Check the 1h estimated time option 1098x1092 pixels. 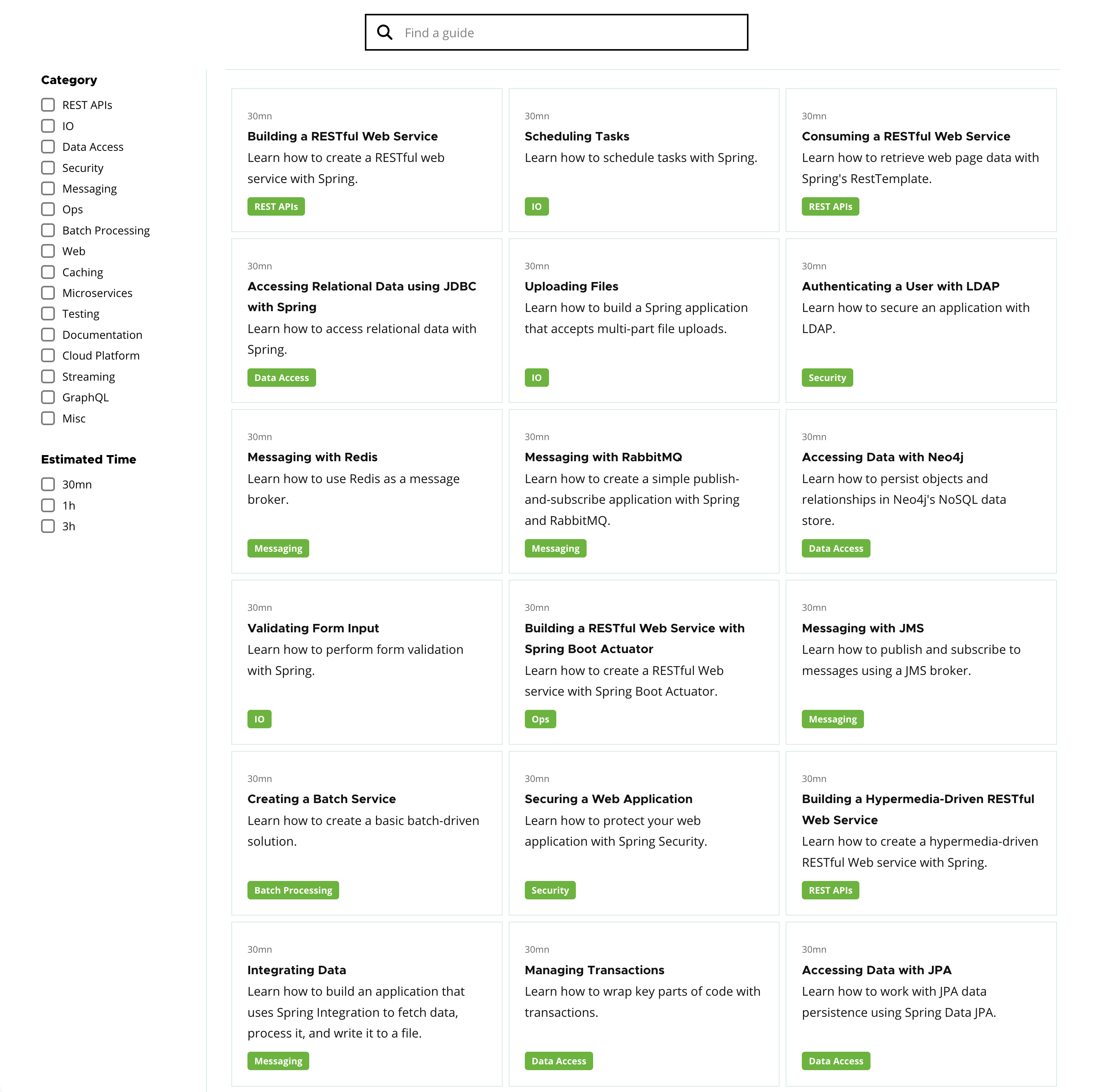(x=48, y=505)
